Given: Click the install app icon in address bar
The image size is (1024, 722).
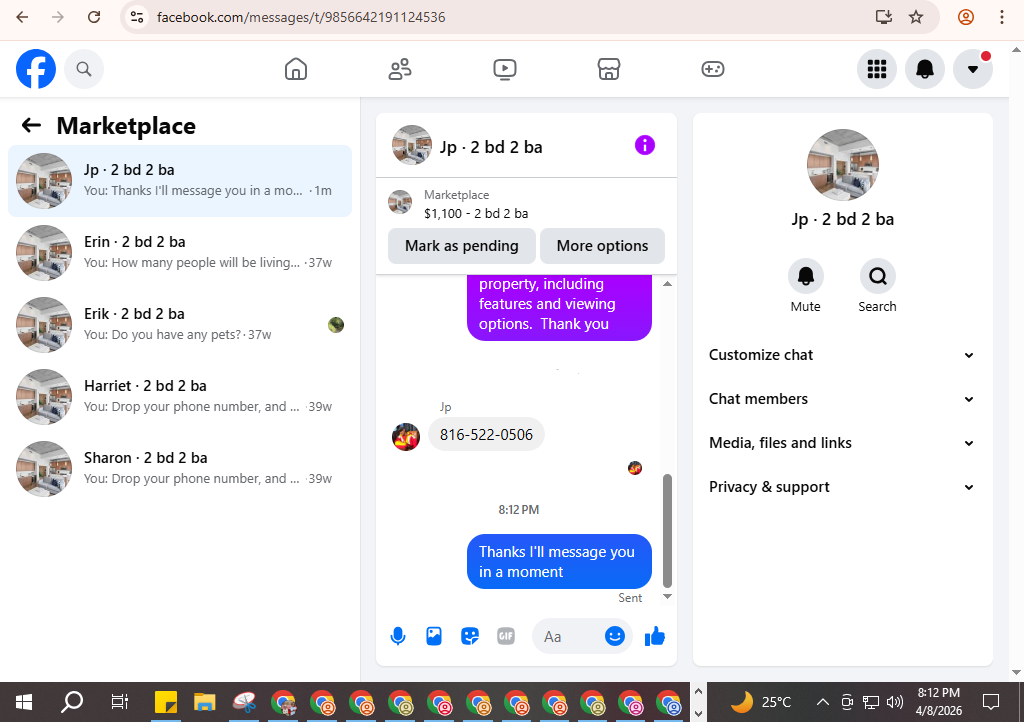Looking at the screenshot, I should 884,17.
